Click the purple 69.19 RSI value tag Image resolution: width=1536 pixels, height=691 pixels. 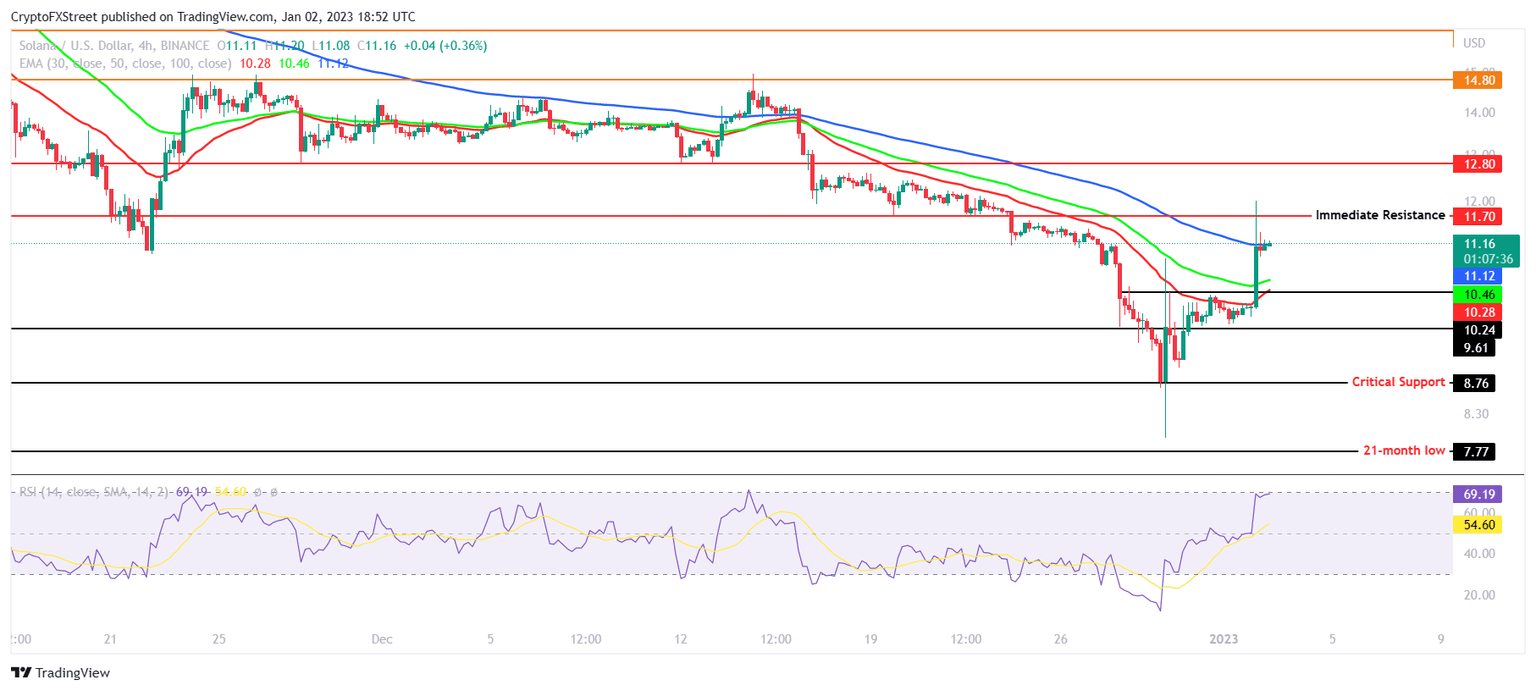(x=1476, y=494)
